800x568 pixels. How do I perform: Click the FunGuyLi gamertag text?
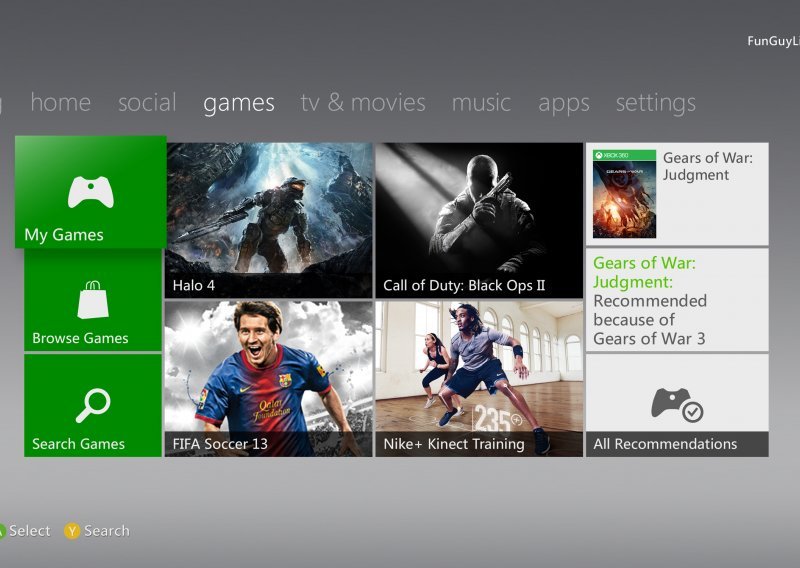click(773, 41)
